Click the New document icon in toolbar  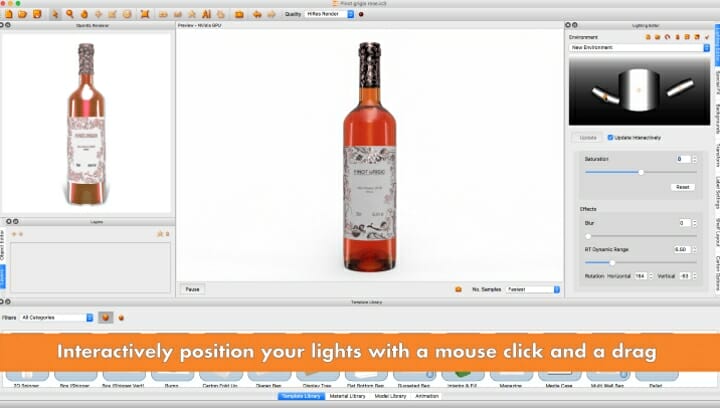8,14
